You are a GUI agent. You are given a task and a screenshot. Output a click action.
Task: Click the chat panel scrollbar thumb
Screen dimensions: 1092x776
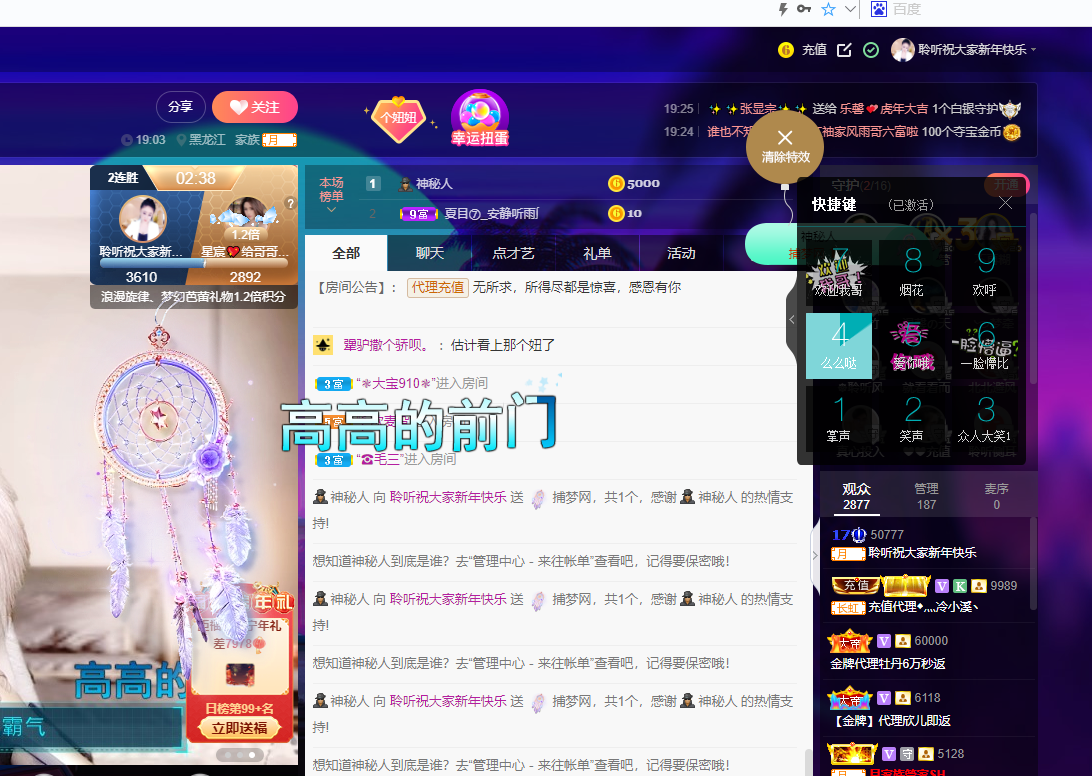coord(808,762)
